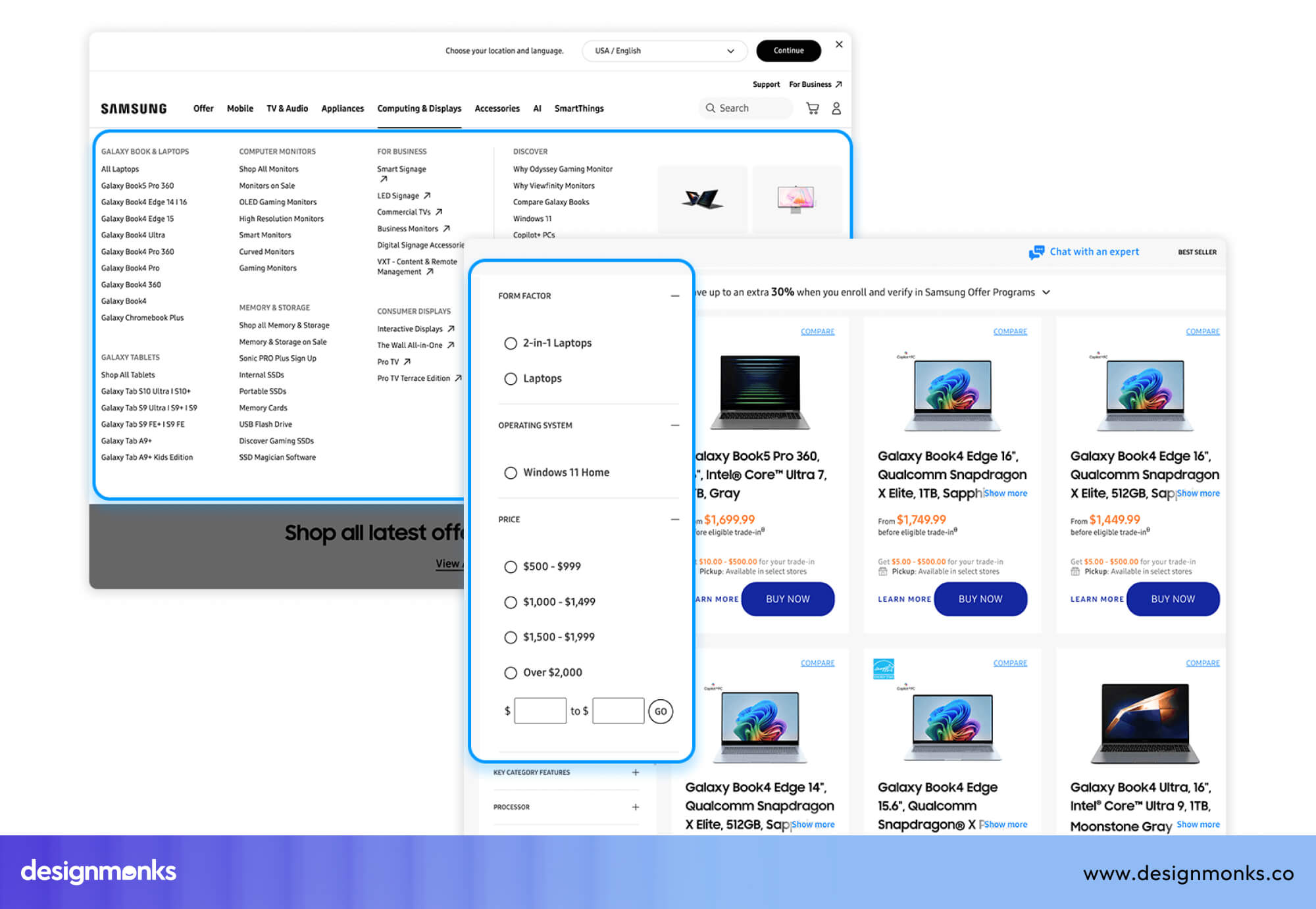Click the Interactive Displays external arrow
Image resolution: width=1316 pixels, height=909 pixels.
(x=451, y=328)
